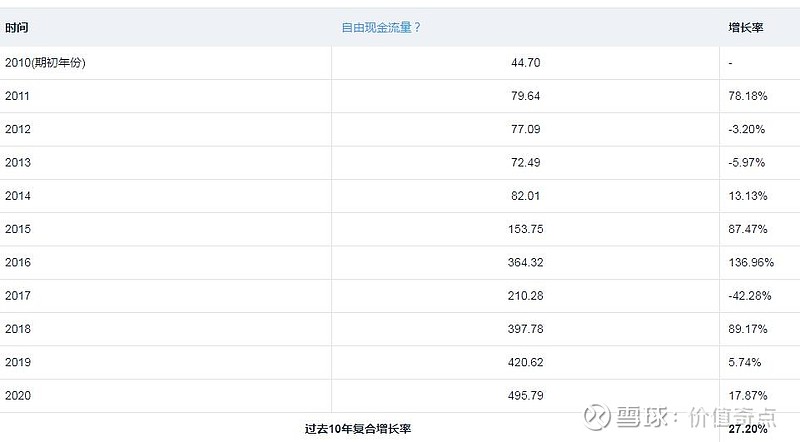The width and height of the screenshot is (800, 442).
Task: Click the 364.32 cash flow value
Action: click(x=523, y=262)
